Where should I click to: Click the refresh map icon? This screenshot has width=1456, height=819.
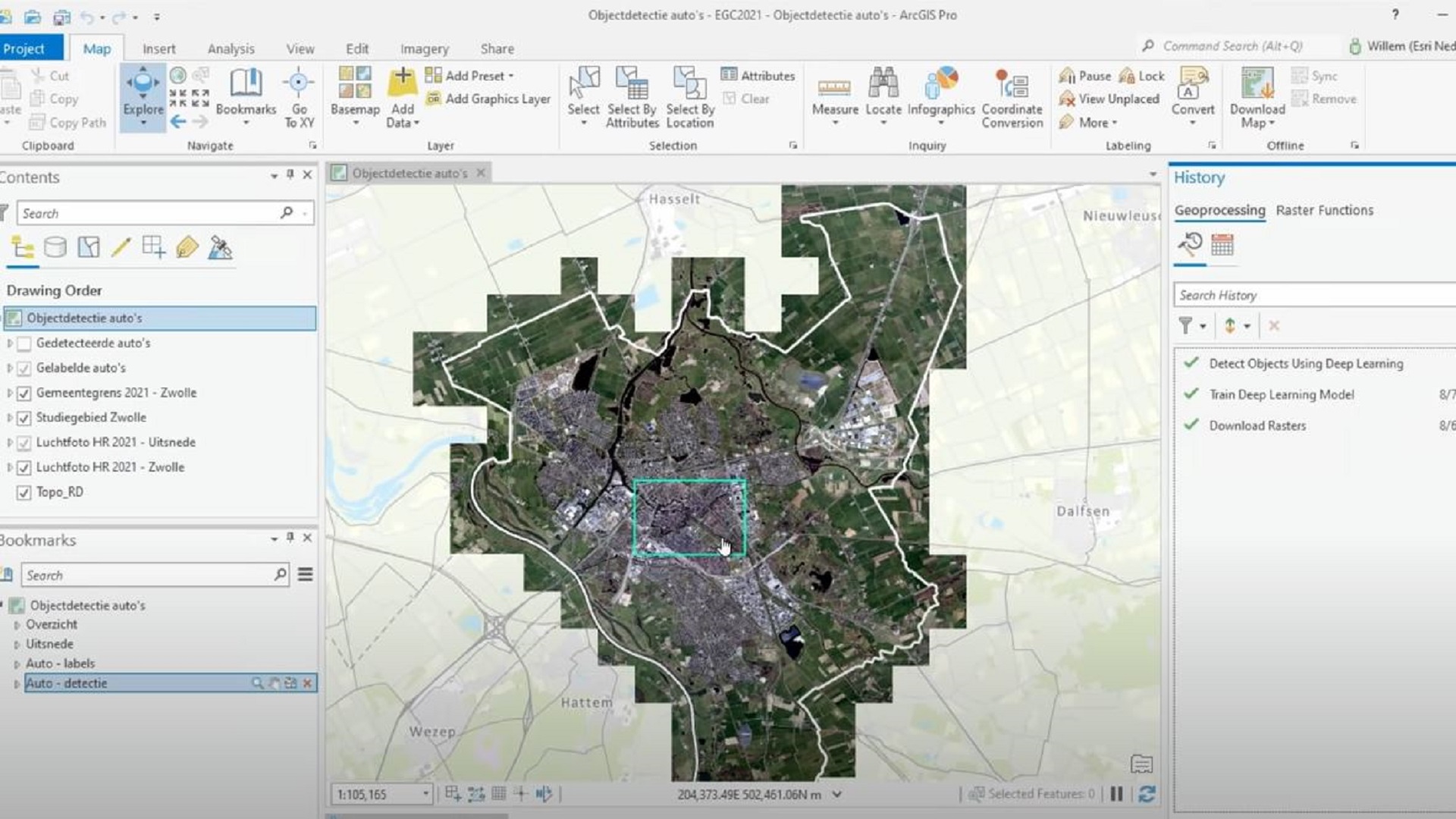point(1147,794)
